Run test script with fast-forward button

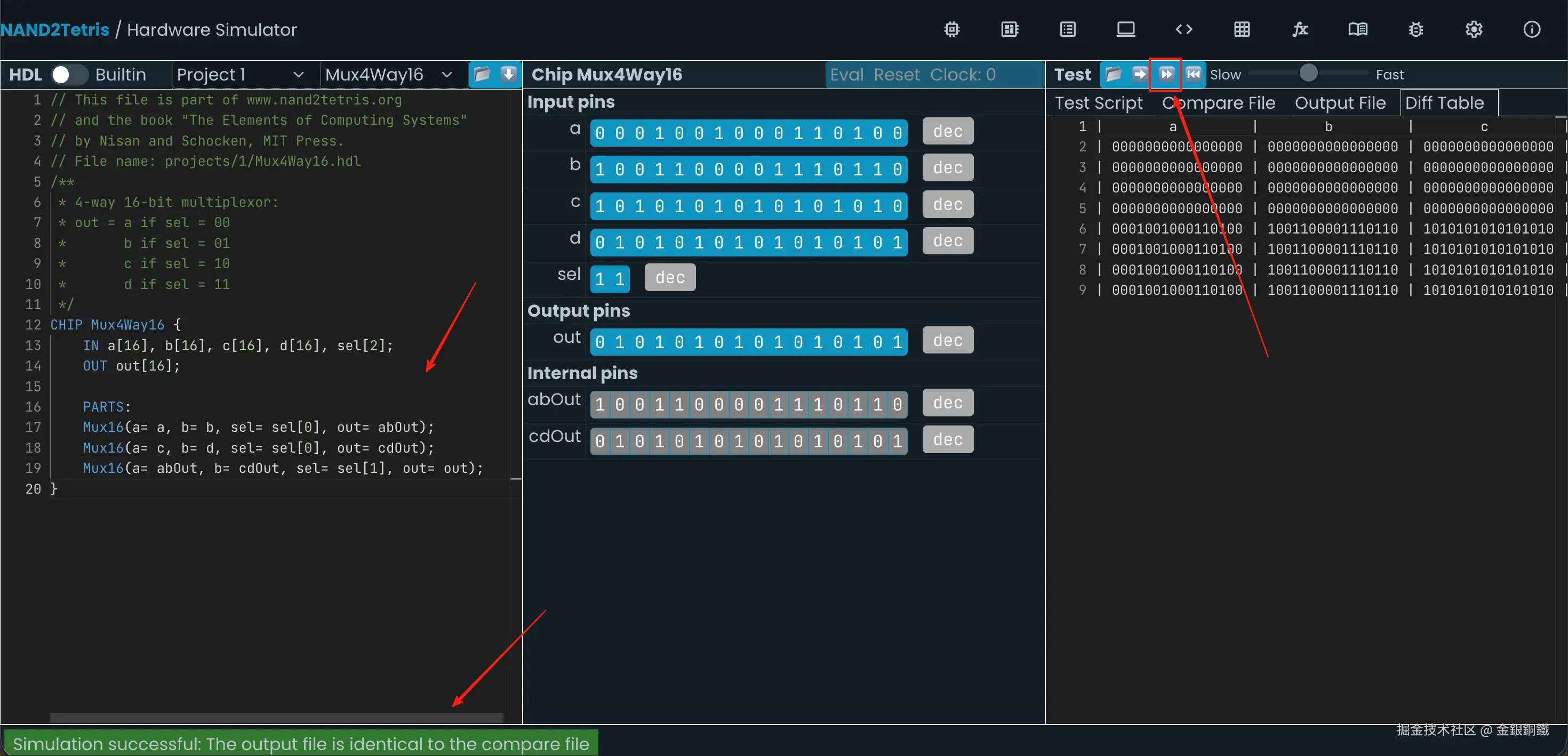click(x=1166, y=74)
